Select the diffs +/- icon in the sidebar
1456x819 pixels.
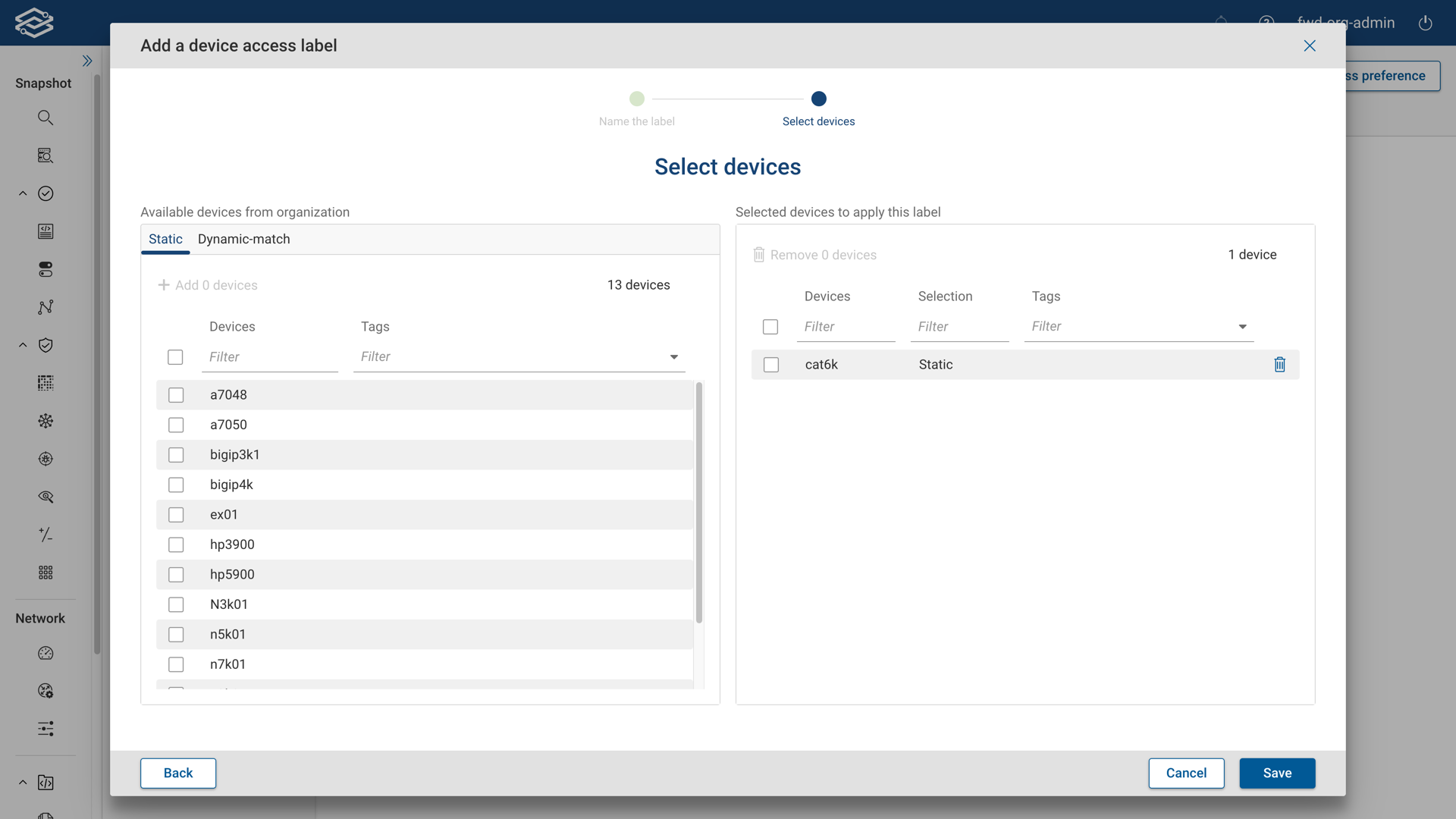tap(45, 535)
